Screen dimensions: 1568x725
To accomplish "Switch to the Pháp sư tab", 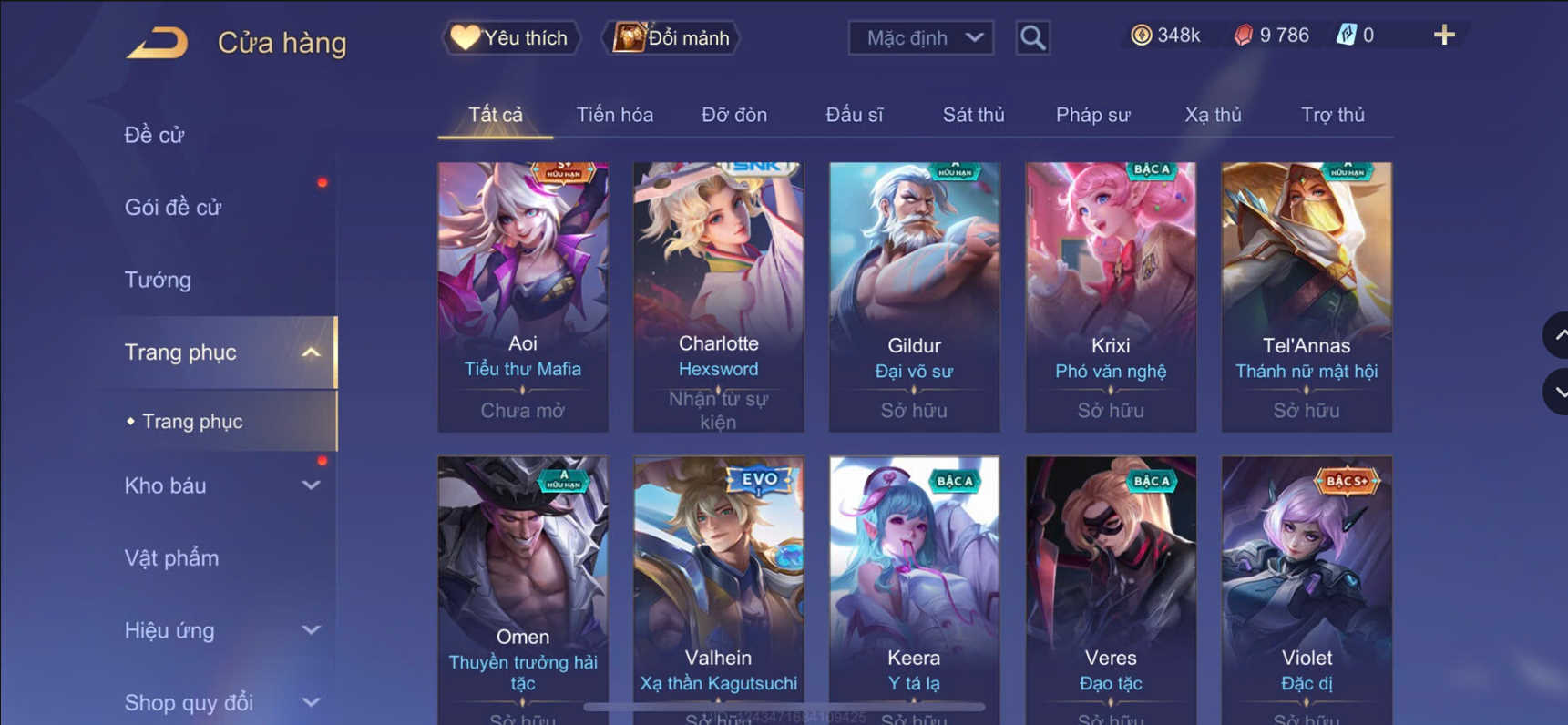I will 1092,115.
